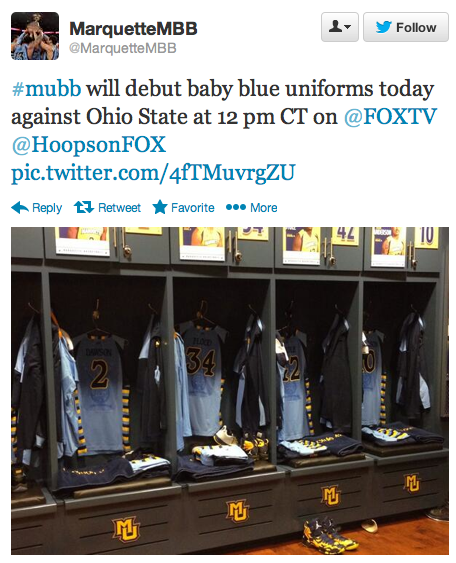456x563 pixels.
Task: Click the Reply text label
Action: click(47, 208)
